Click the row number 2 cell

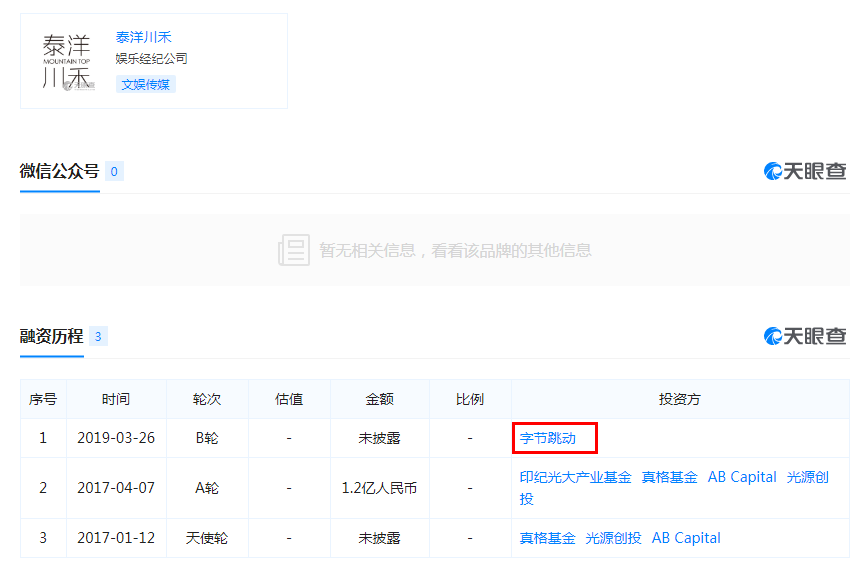tap(43, 488)
